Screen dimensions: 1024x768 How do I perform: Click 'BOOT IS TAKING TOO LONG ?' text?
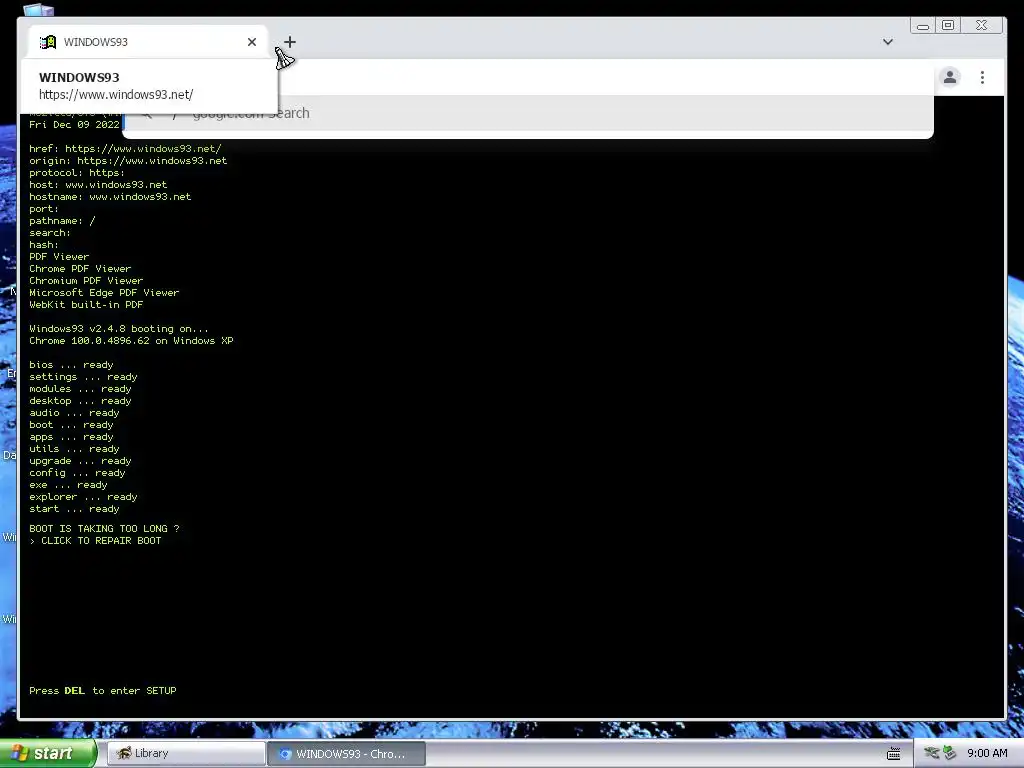pyautogui.click(x=104, y=529)
